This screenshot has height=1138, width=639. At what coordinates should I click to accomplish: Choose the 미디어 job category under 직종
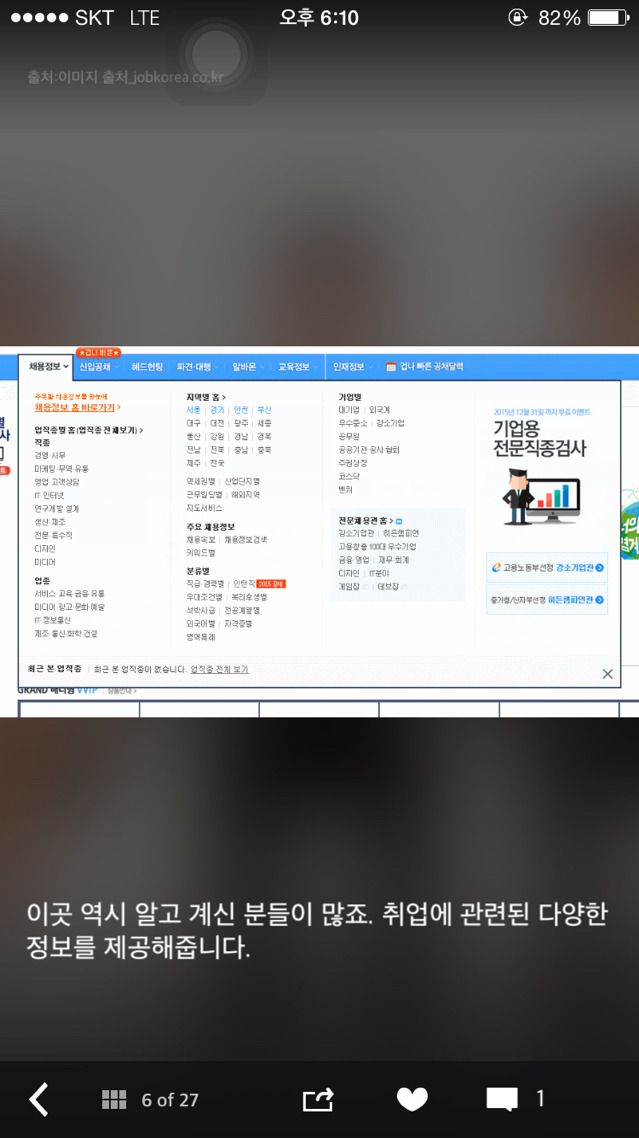[44, 562]
